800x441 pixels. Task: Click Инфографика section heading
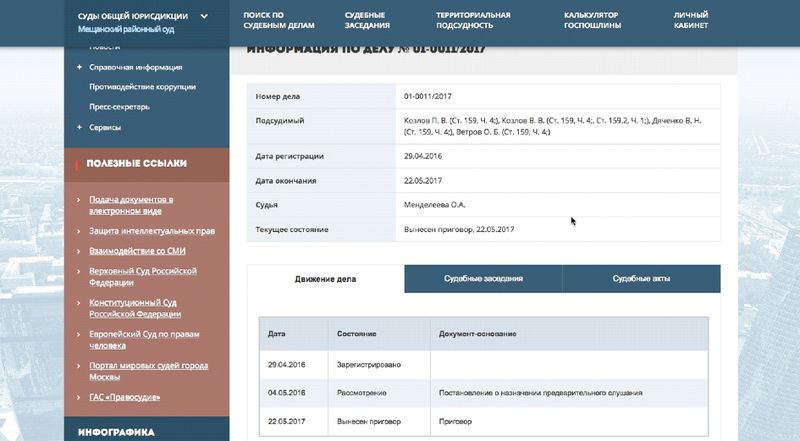116,432
